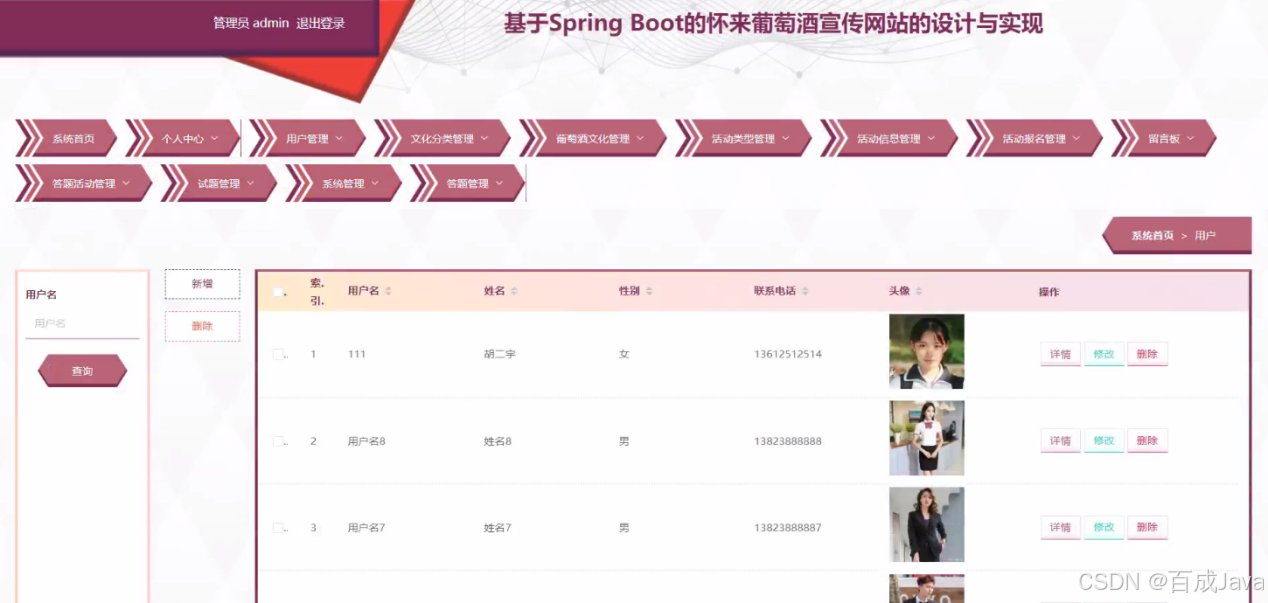Tick the select-all checkbox in table header

point(278,292)
